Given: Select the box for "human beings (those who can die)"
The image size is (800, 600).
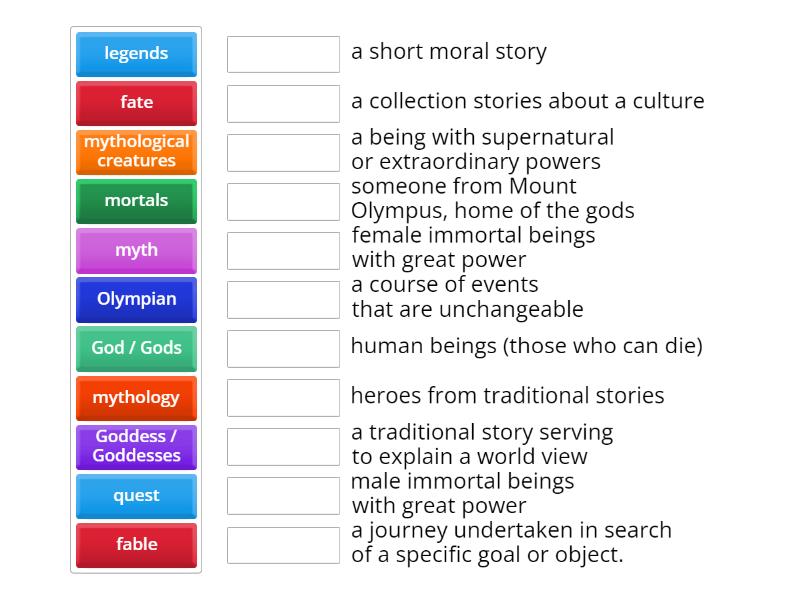Looking at the screenshot, I should [284, 348].
